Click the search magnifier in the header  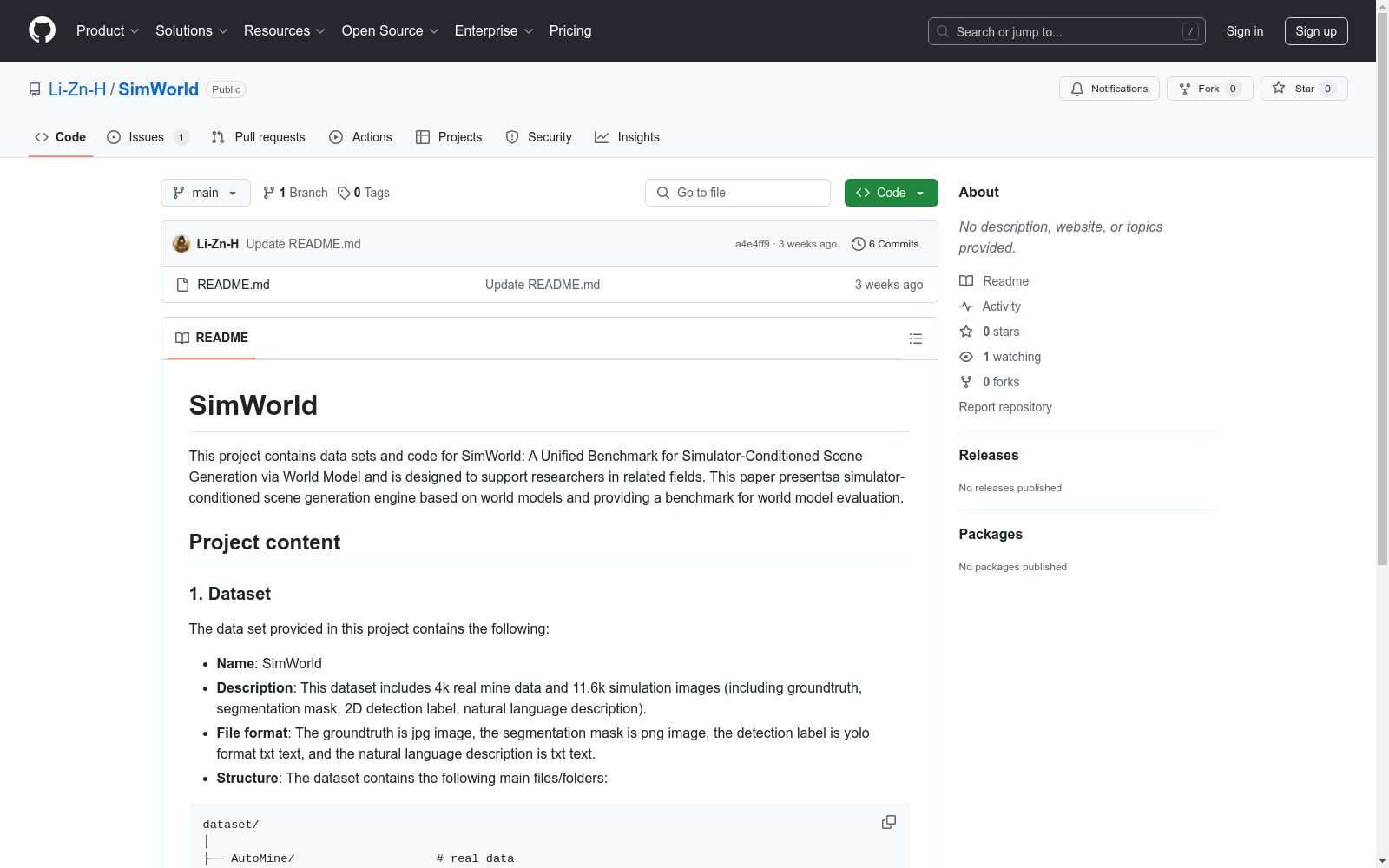(x=943, y=31)
